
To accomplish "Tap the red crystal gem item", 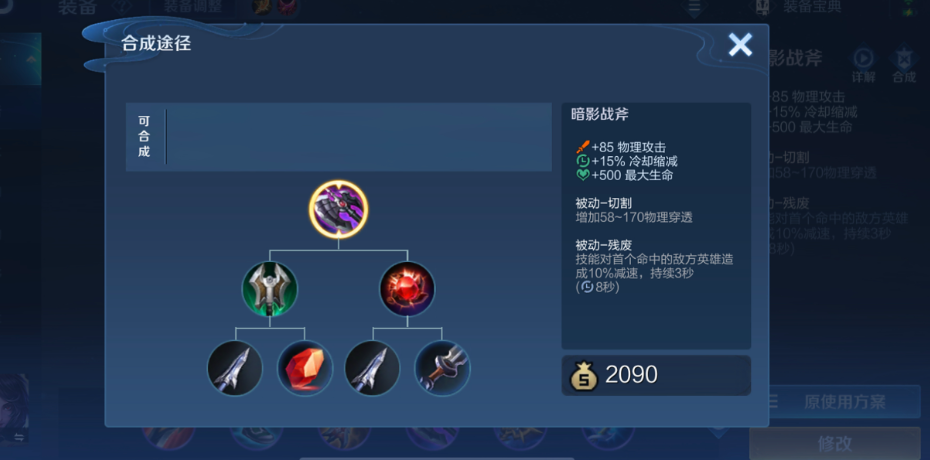I will coord(305,368).
